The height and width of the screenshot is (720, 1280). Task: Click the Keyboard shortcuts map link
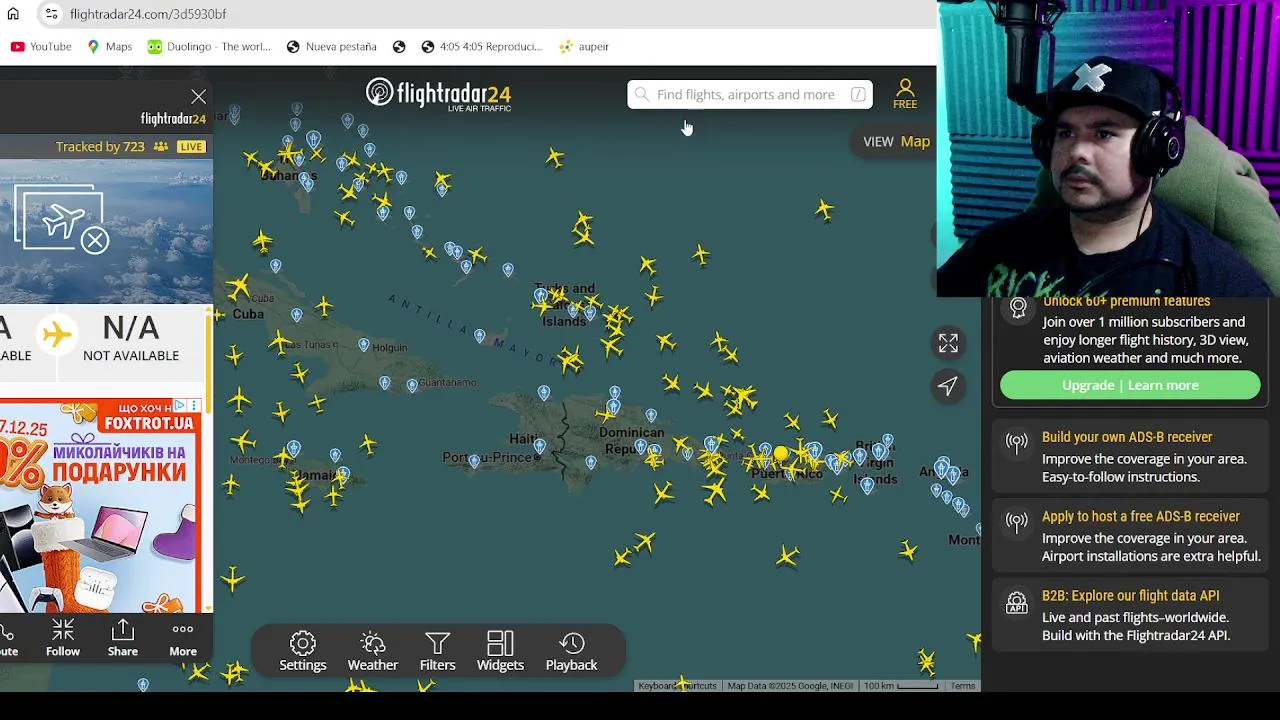(677, 686)
